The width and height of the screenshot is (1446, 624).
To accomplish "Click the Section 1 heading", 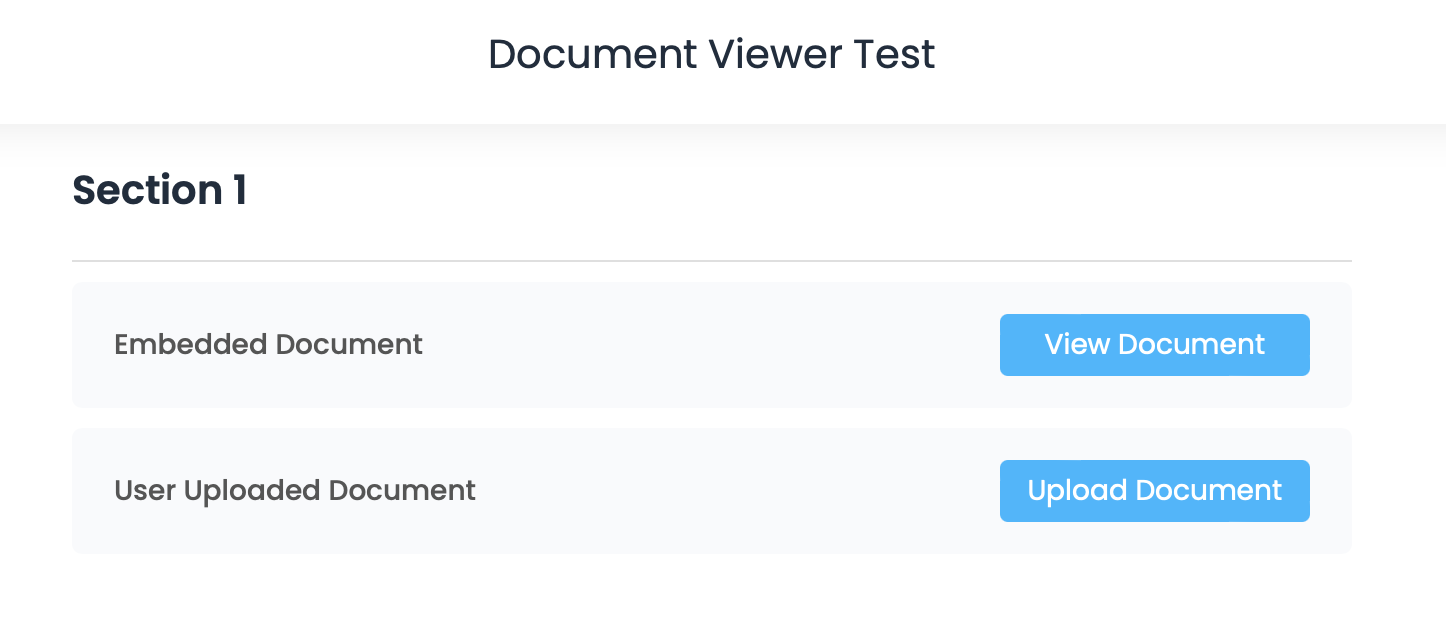I will [x=159, y=190].
